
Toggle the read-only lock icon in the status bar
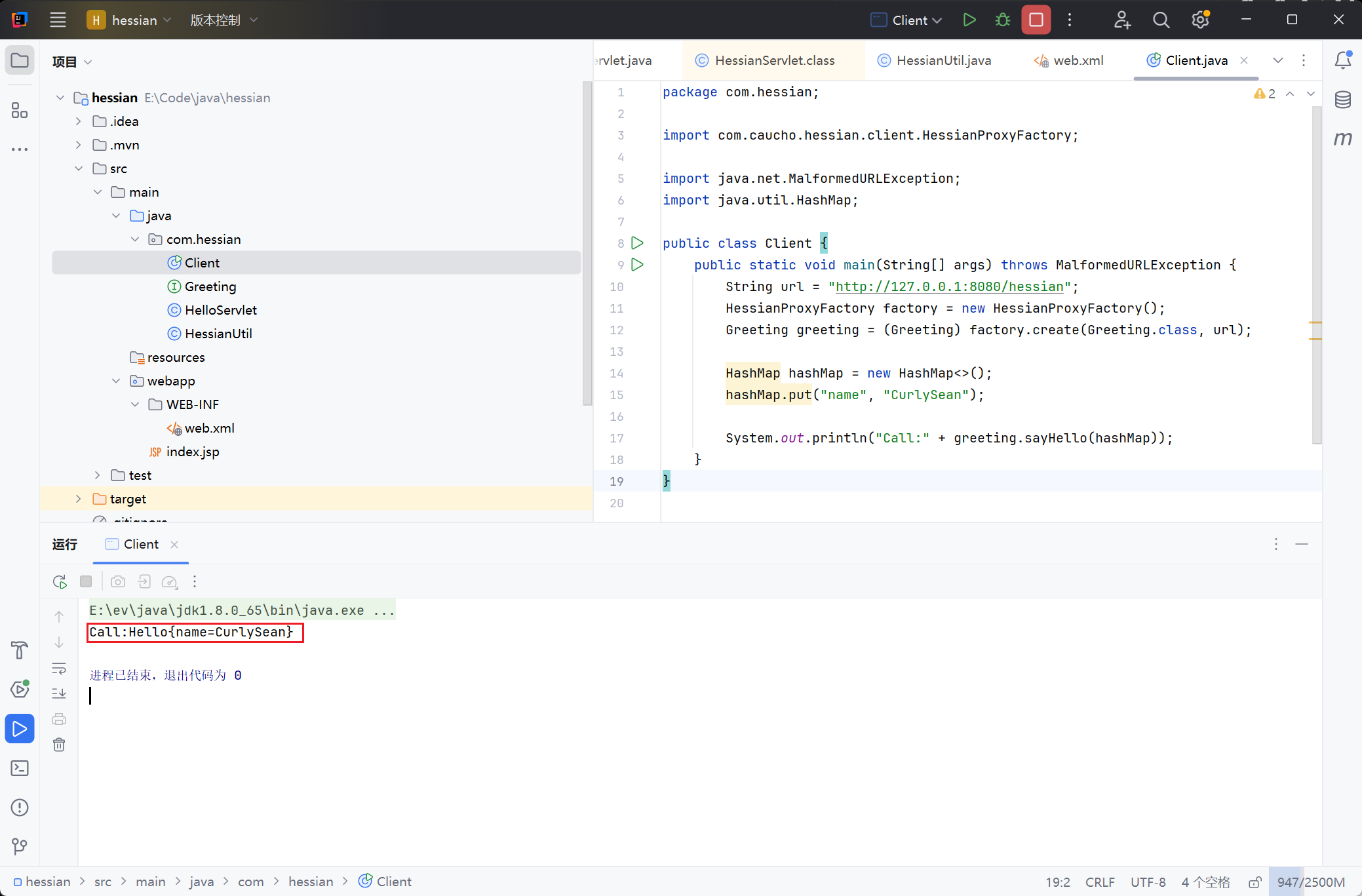[x=1255, y=882]
